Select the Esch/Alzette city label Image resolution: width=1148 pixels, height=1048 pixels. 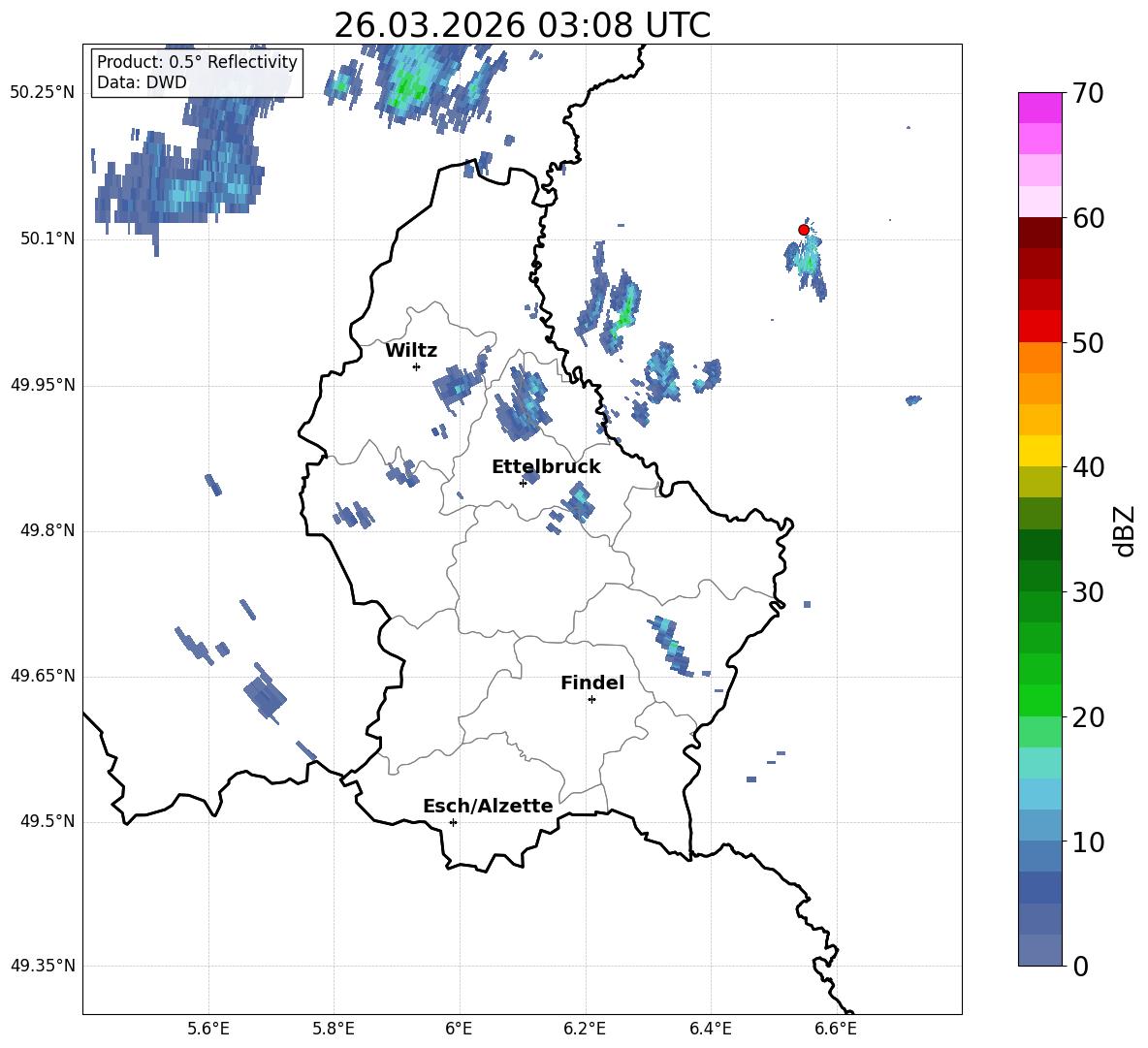(488, 806)
